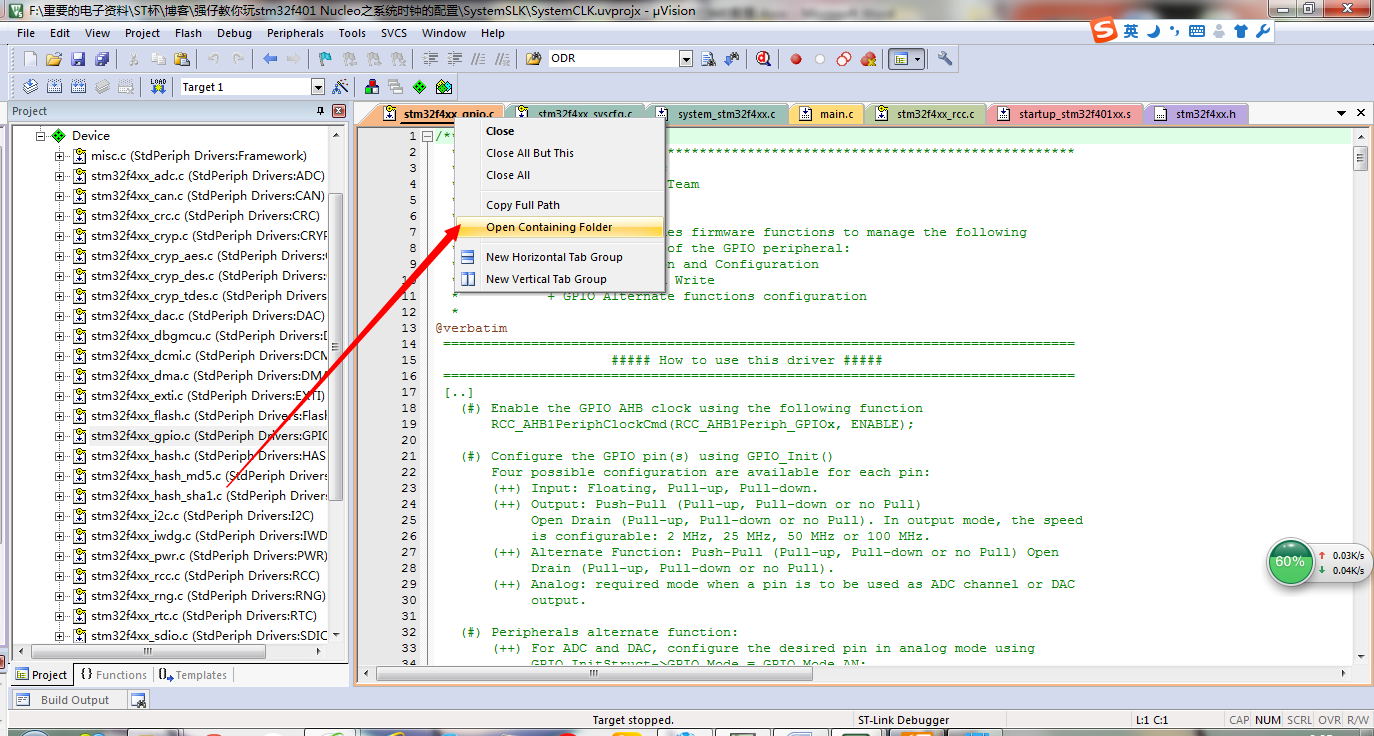Choose Copy Full Path in context menu
Screen dimensions: 1374x736
click(559, 205)
